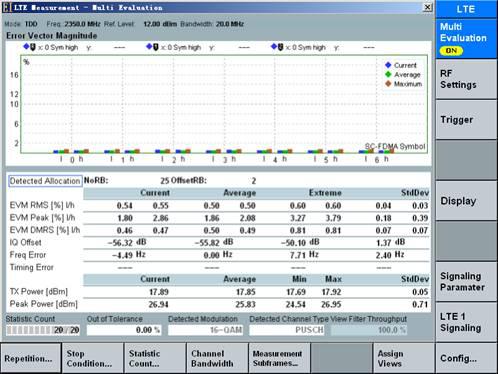Click the Bandwidth 20.0 MHz value
This screenshot has height=374, width=498.
click(x=230, y=24)
